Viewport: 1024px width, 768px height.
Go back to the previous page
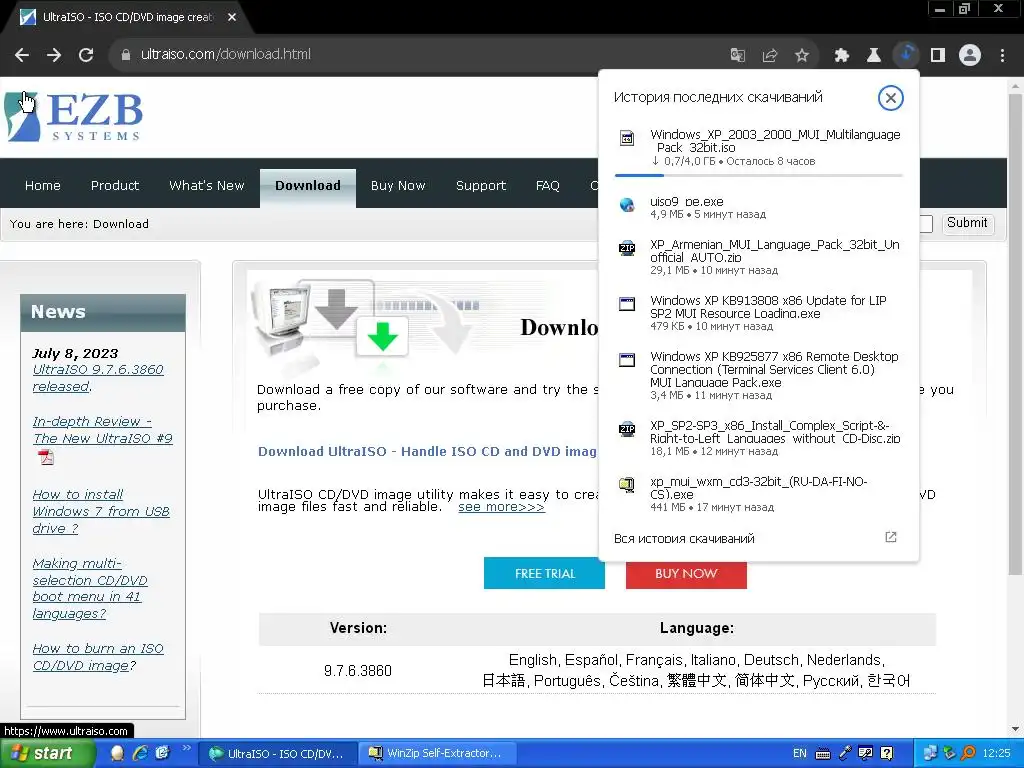coord(22,55)
